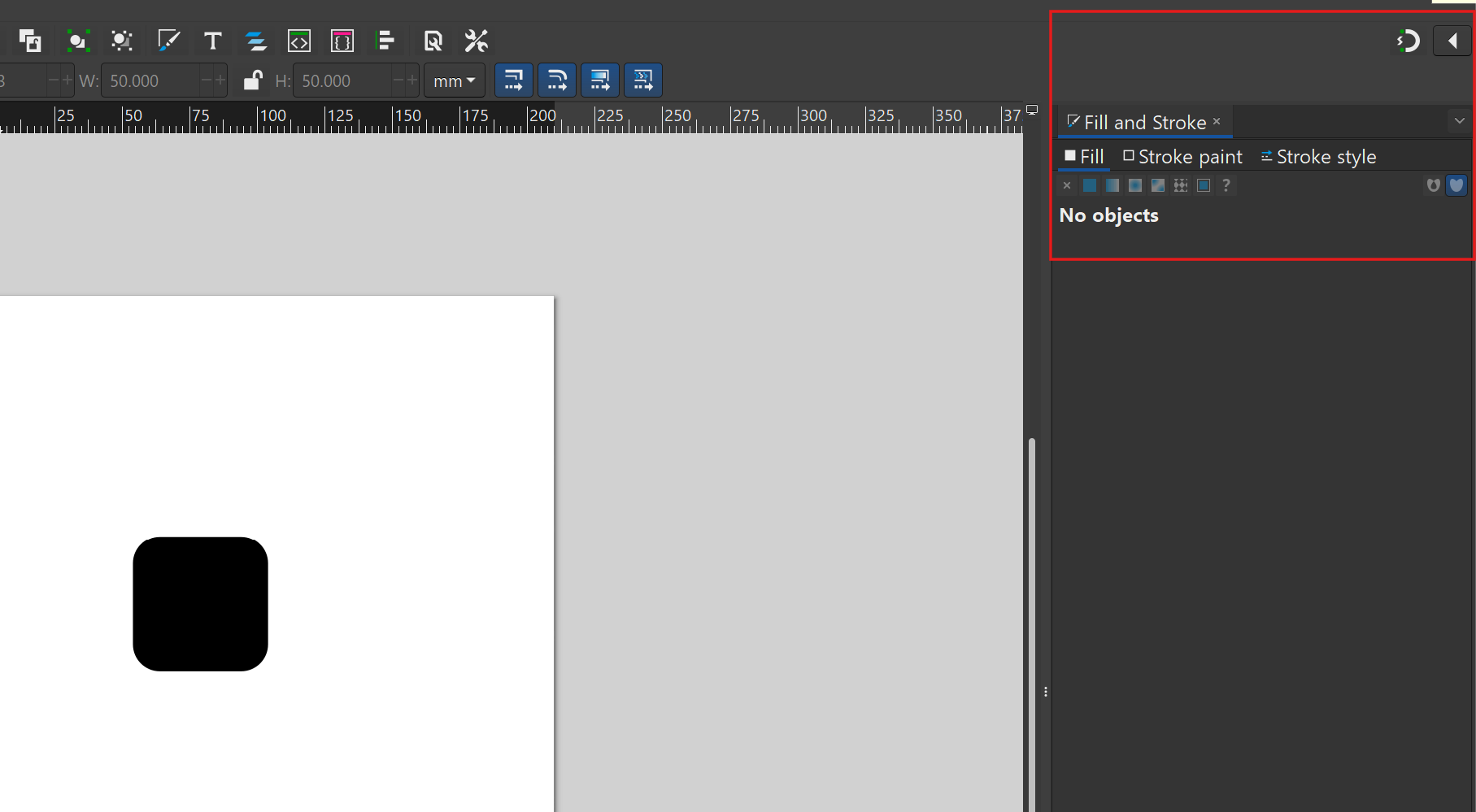Open the Layers and Objects dialog icon

(x=256, y=41)
